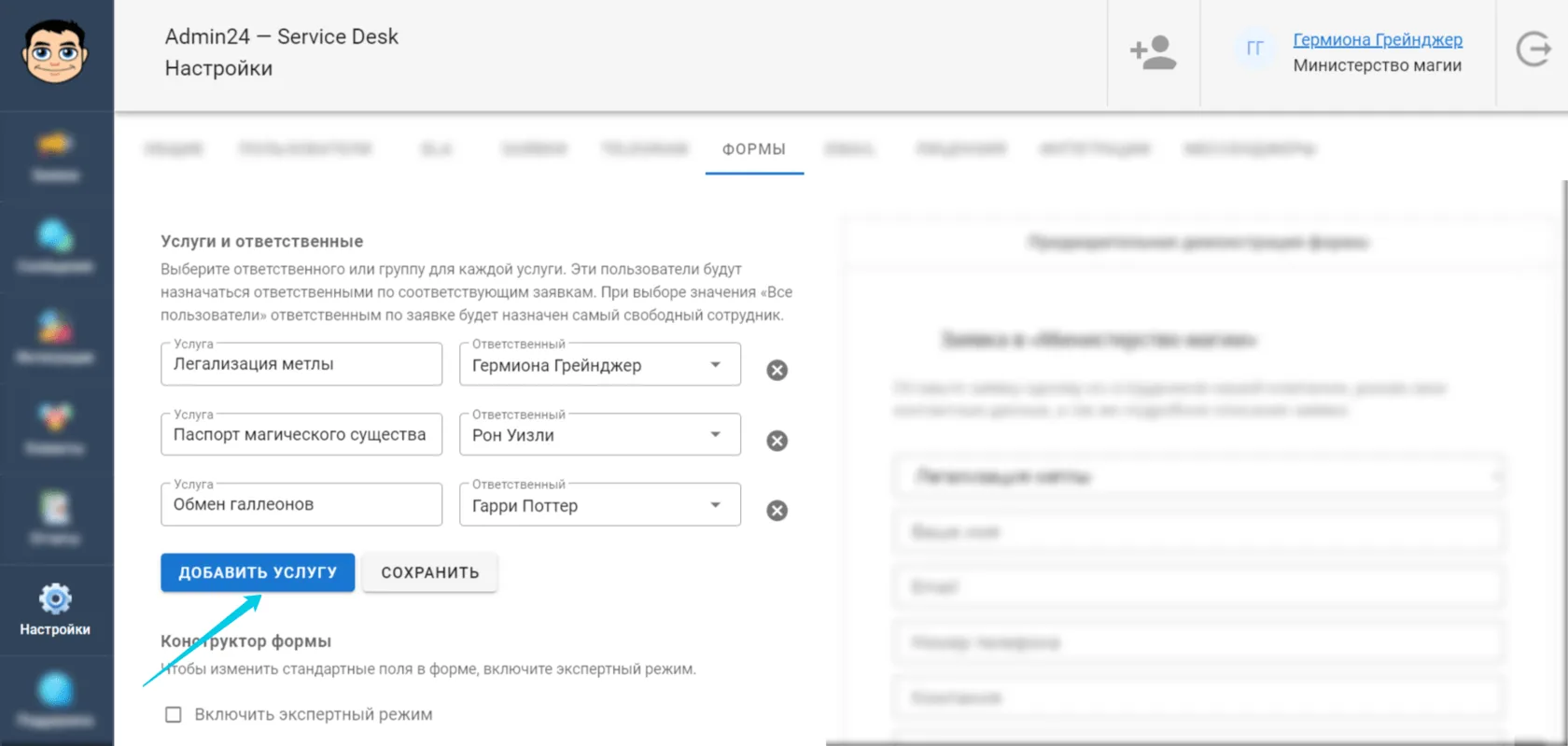This screenshot has height=746, width=1568.
Task: Delete the Паспорт магического существа row
Action: pos(777,441)
